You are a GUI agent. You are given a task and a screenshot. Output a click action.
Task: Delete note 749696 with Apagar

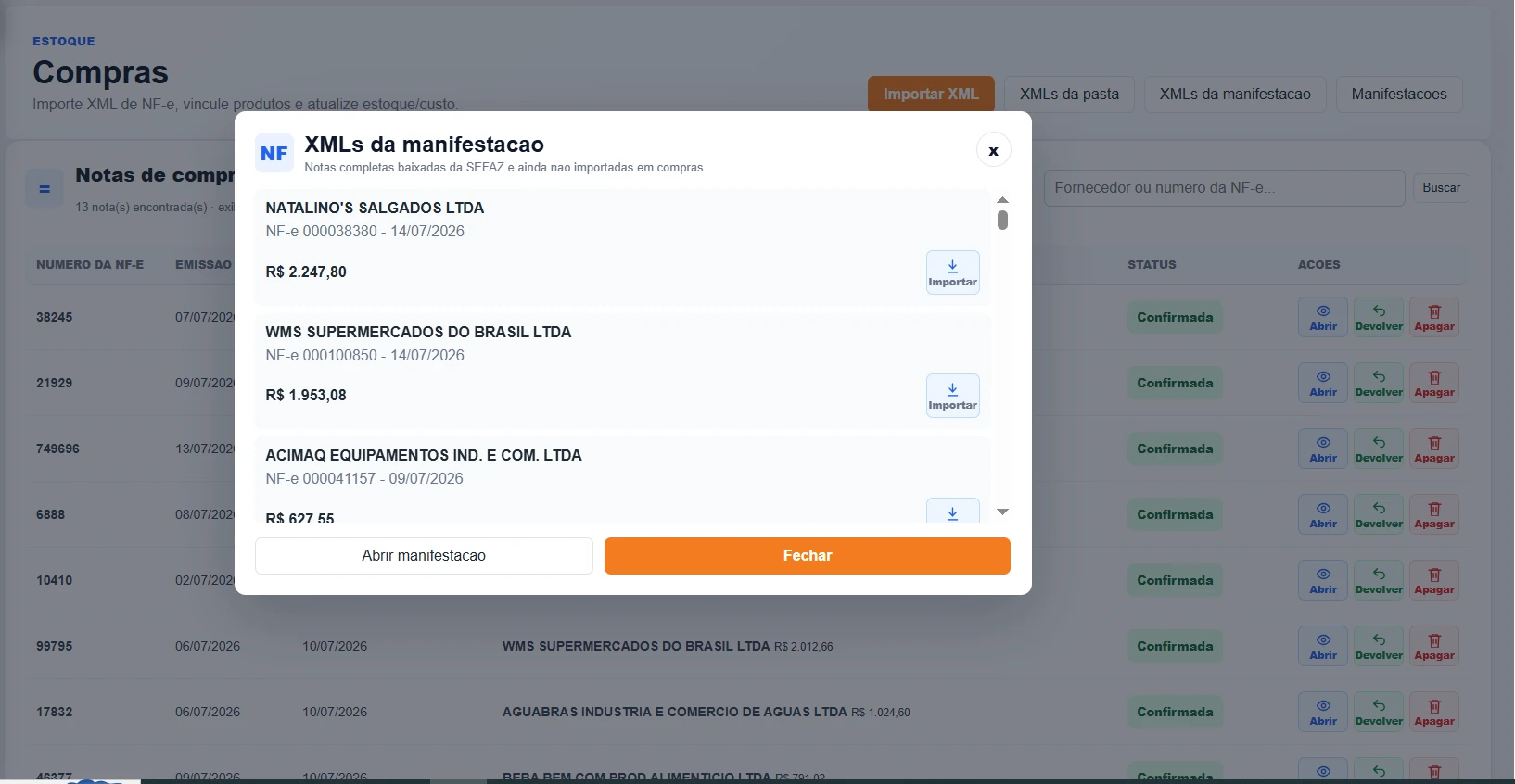1434,449
